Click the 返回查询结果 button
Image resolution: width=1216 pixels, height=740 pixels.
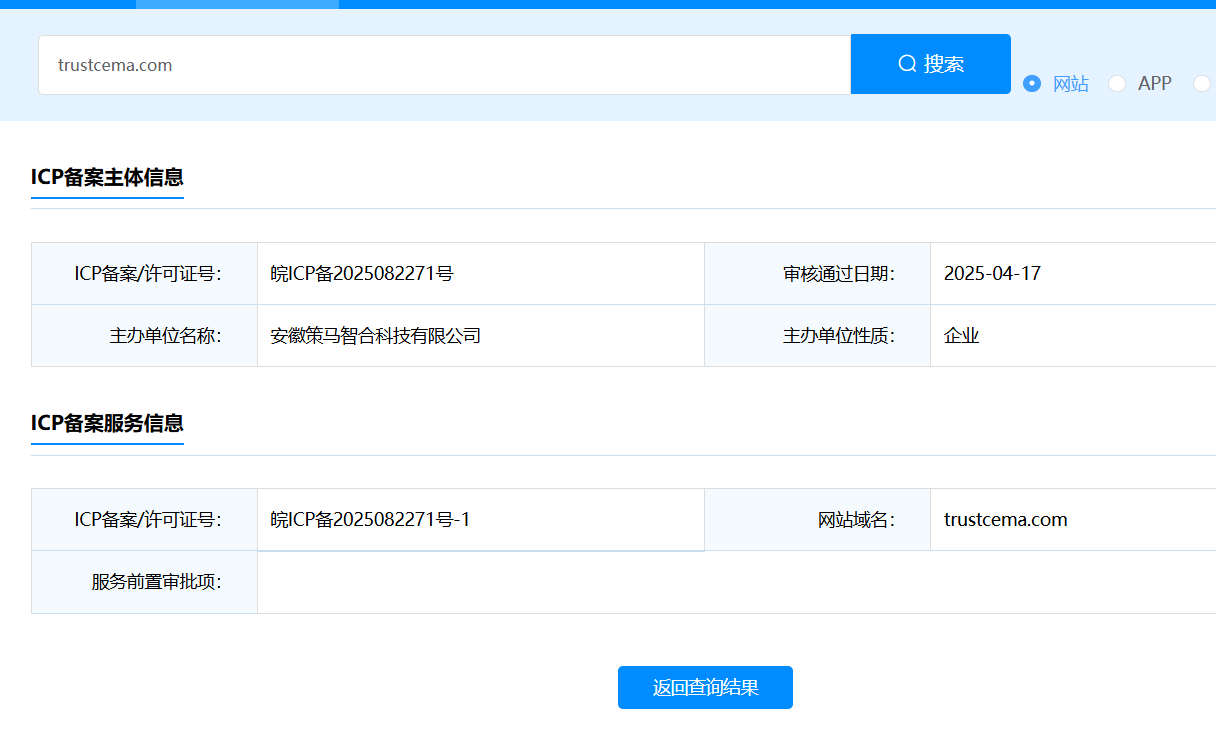click(x=705, y=687)
